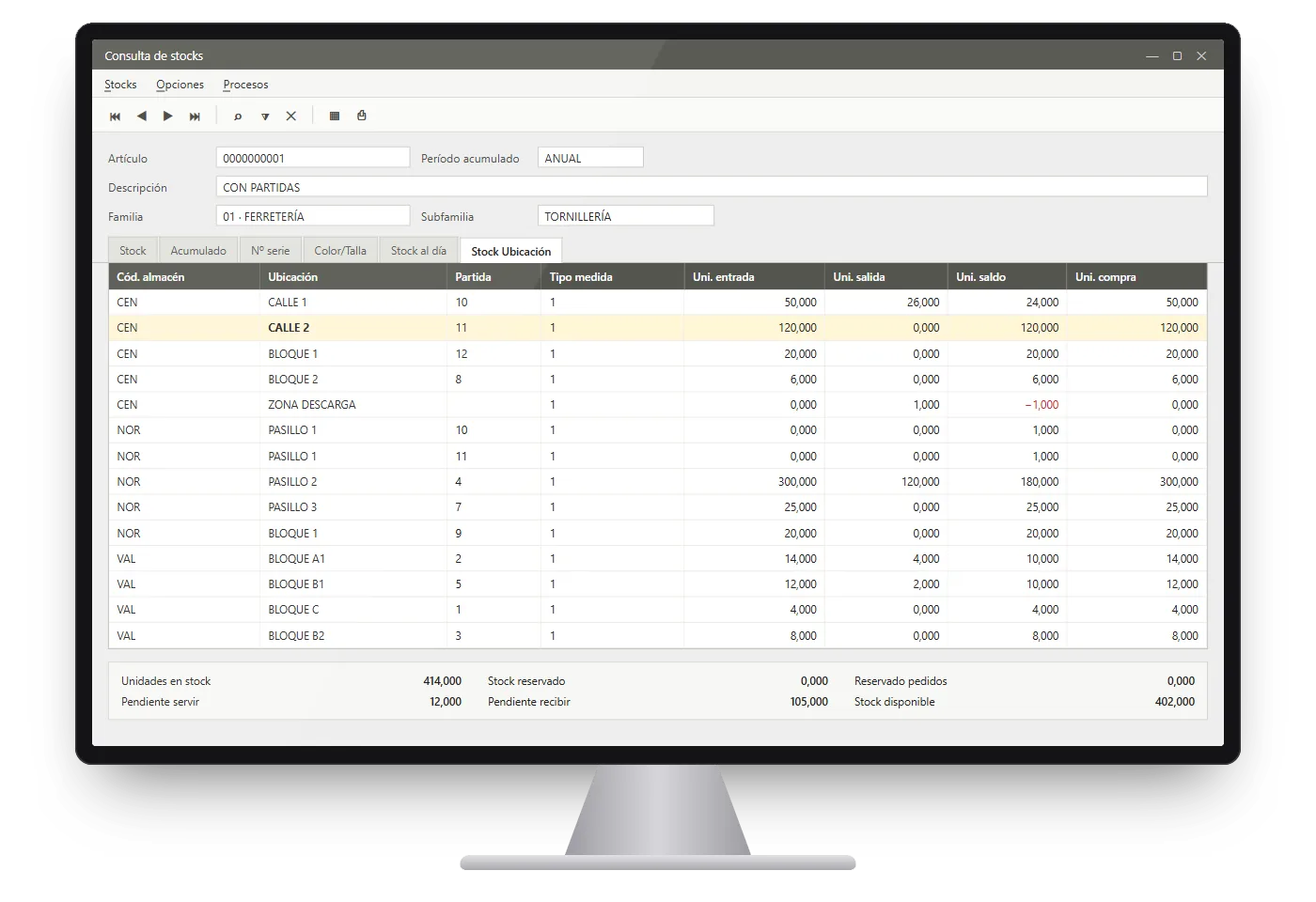Image resolution: width=1316 pixels, height=902 pixels.
Task: Click the Subfamilia field
Action: click(626, 216)
